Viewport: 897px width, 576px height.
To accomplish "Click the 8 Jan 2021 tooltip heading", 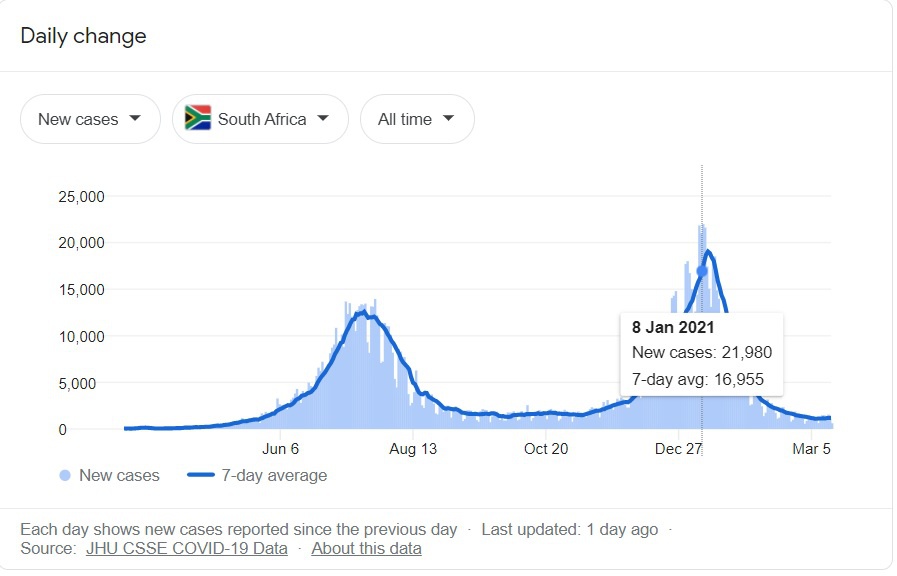I will (x=673, y=327).
